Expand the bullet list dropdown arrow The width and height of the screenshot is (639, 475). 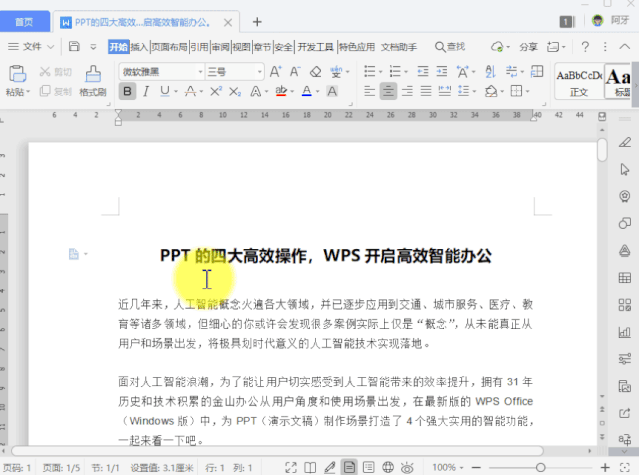tap(381, 72)
